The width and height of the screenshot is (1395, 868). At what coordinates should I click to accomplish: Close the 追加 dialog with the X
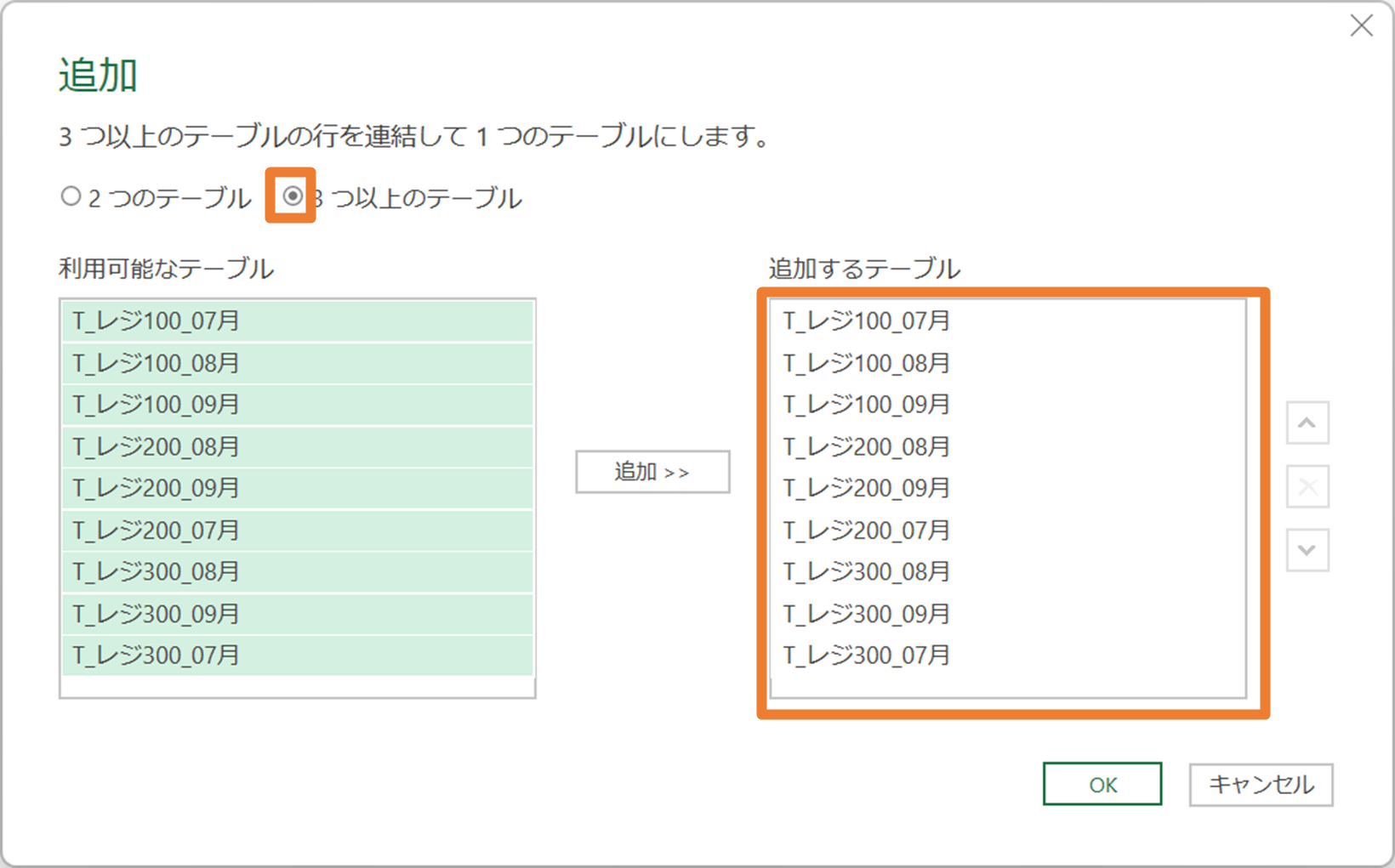click(x=1361, y=26)
